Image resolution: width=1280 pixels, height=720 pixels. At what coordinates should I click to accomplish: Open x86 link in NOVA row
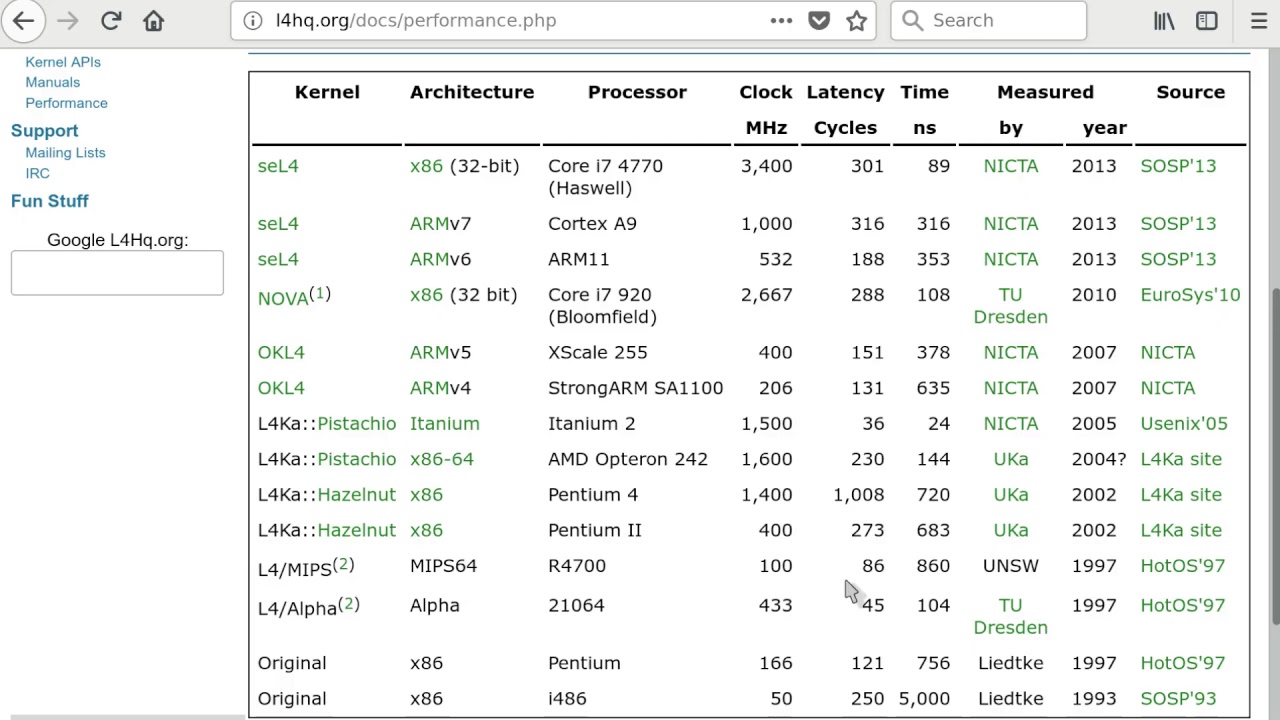point(426,295)
